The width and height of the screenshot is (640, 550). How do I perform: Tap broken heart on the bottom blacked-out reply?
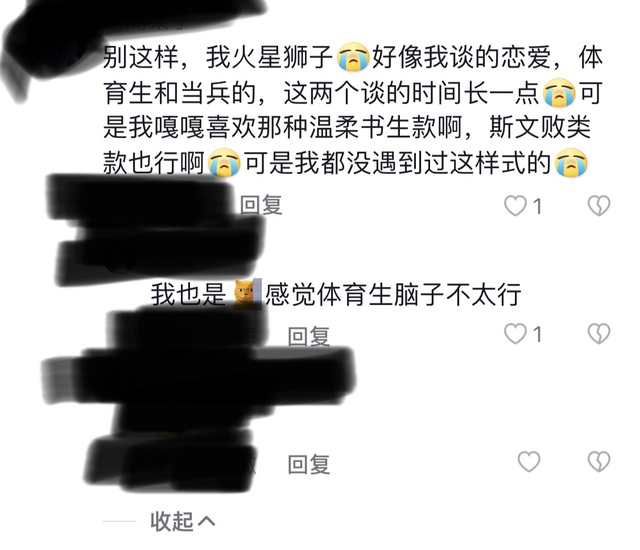pyautogui.click(x=599, y=461)
